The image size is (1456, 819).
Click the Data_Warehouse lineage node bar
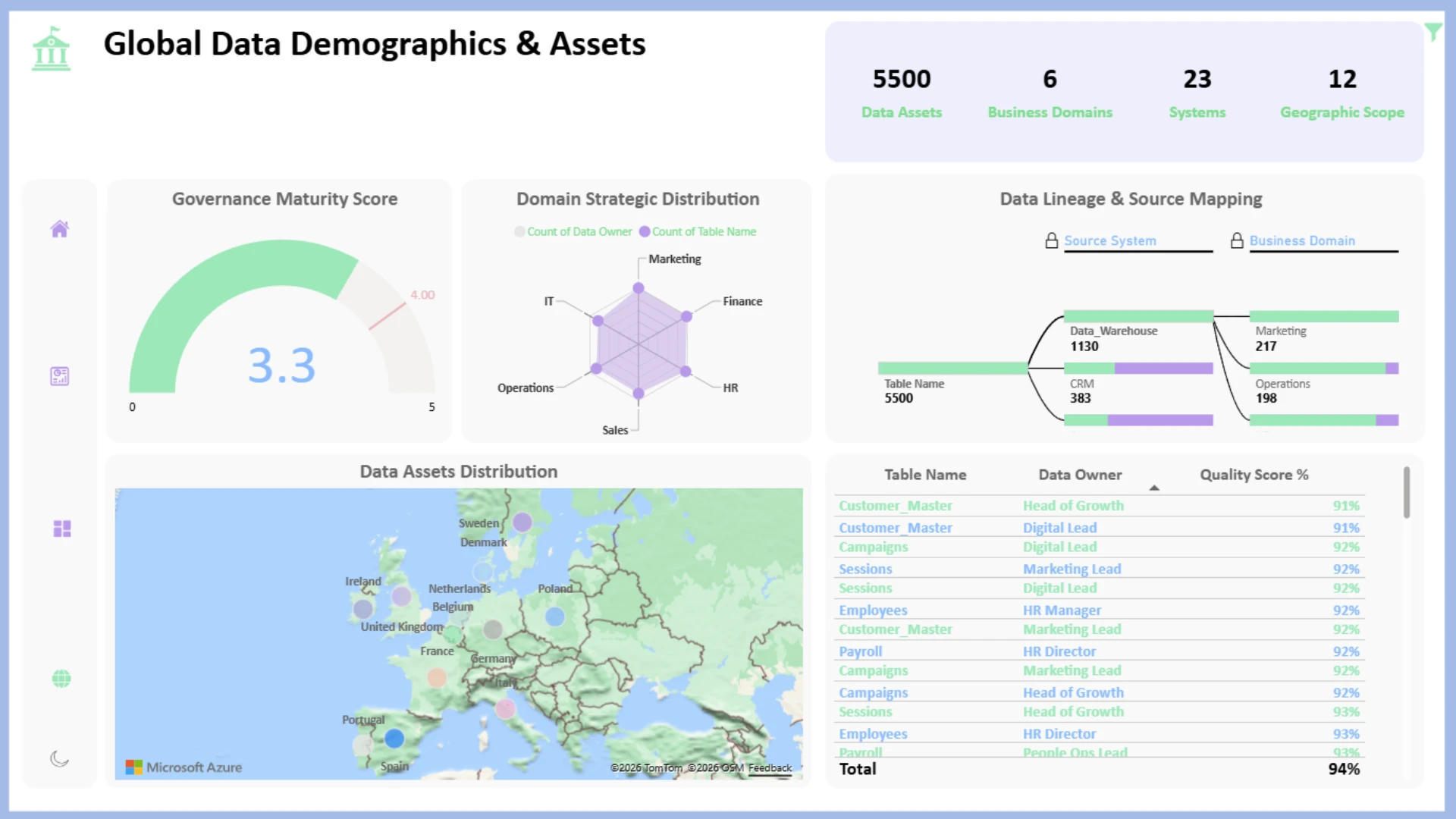1138,316
